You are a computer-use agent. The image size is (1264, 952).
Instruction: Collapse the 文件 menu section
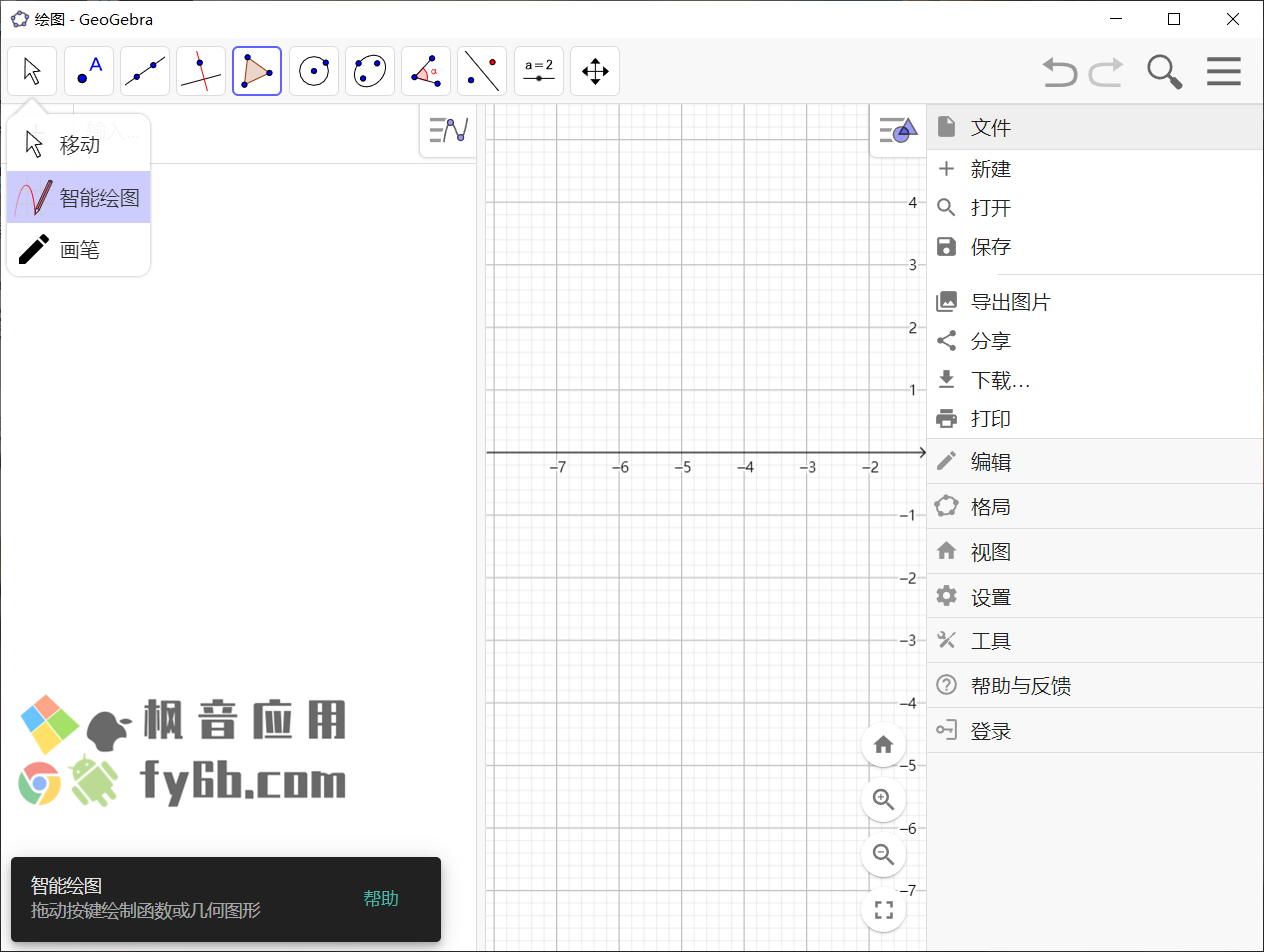coord(1095,127)
